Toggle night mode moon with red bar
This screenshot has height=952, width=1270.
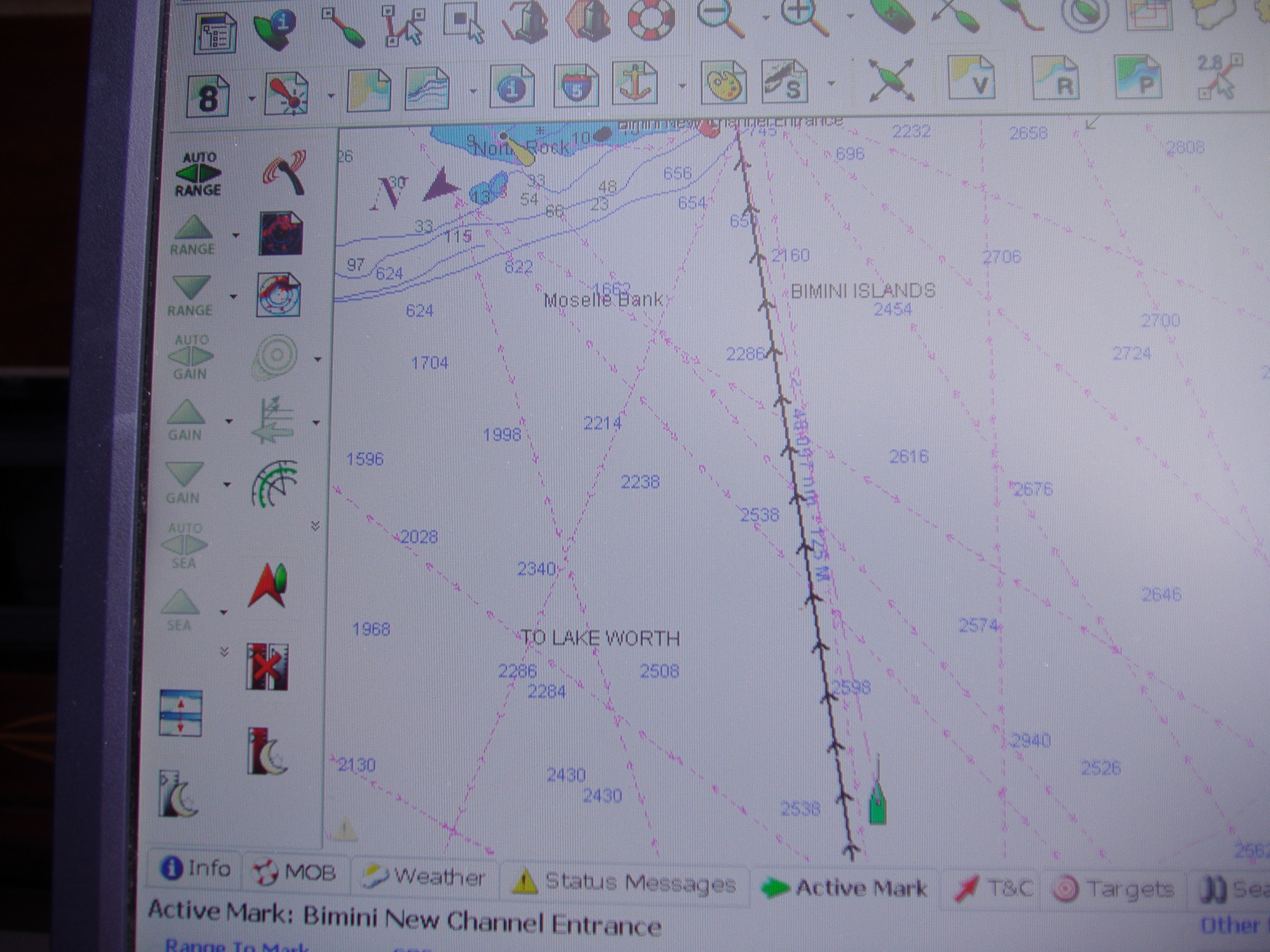pyautogui.click(x=267, y=752)
